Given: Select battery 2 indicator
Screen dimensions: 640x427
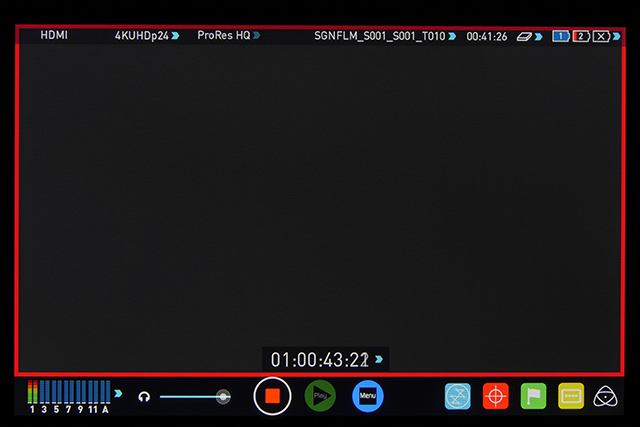Looking at the screenshot, I should [x=581, y=36].
